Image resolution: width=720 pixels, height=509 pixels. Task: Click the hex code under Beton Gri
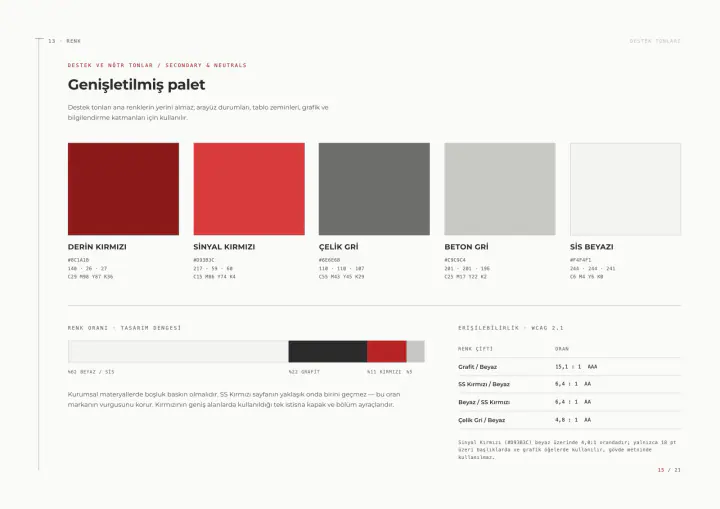pos(455,260)
